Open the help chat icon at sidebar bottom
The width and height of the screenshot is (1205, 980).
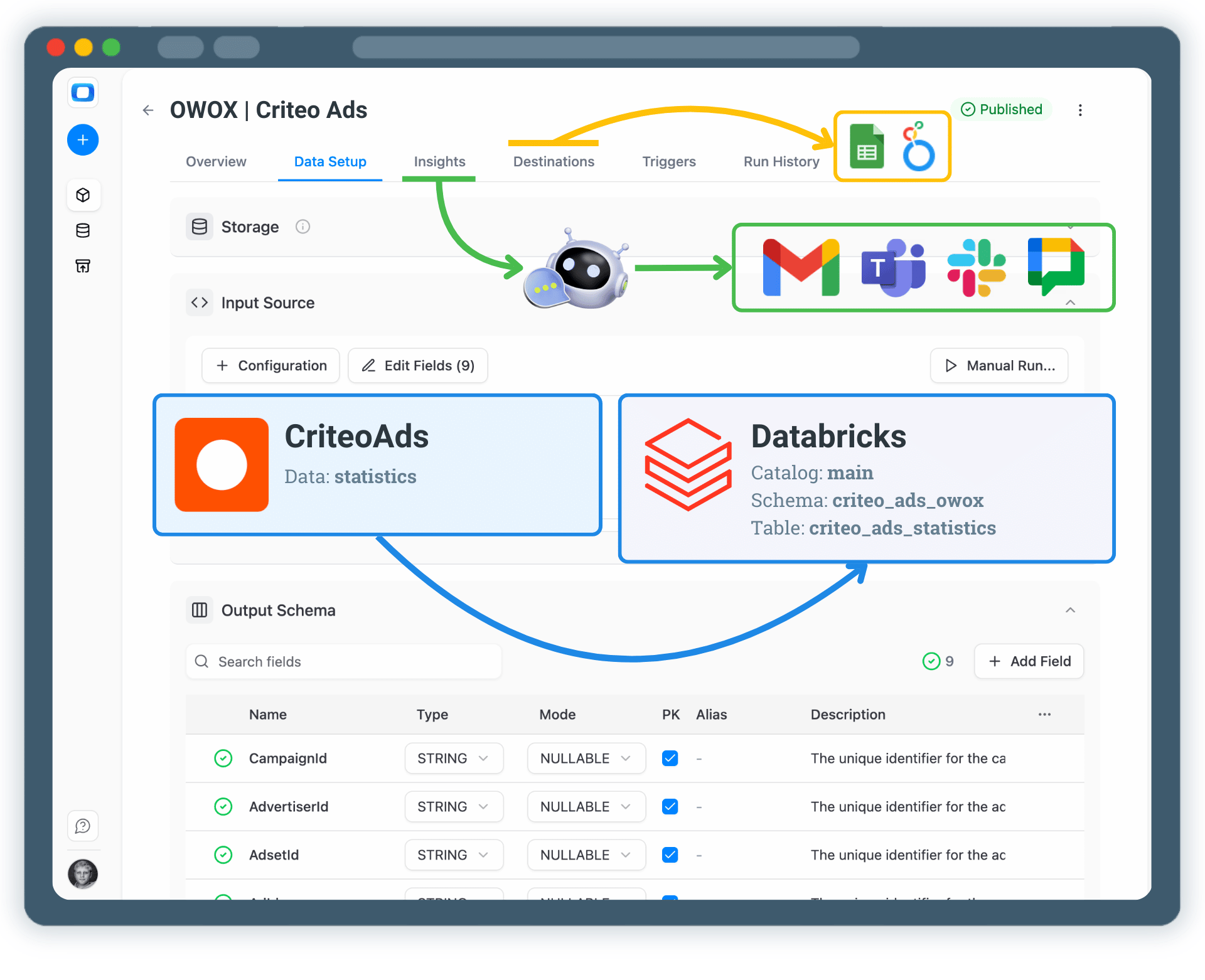[82, 826]
